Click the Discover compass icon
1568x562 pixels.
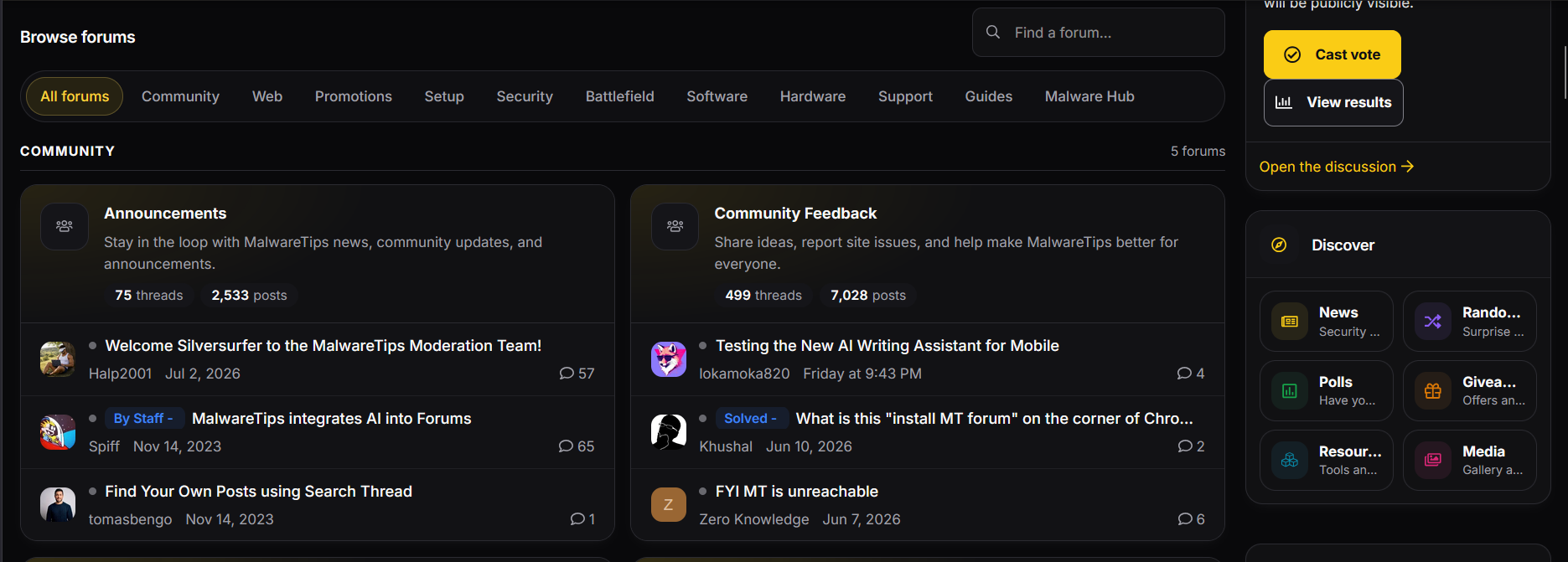click(x=1279, y=245)
